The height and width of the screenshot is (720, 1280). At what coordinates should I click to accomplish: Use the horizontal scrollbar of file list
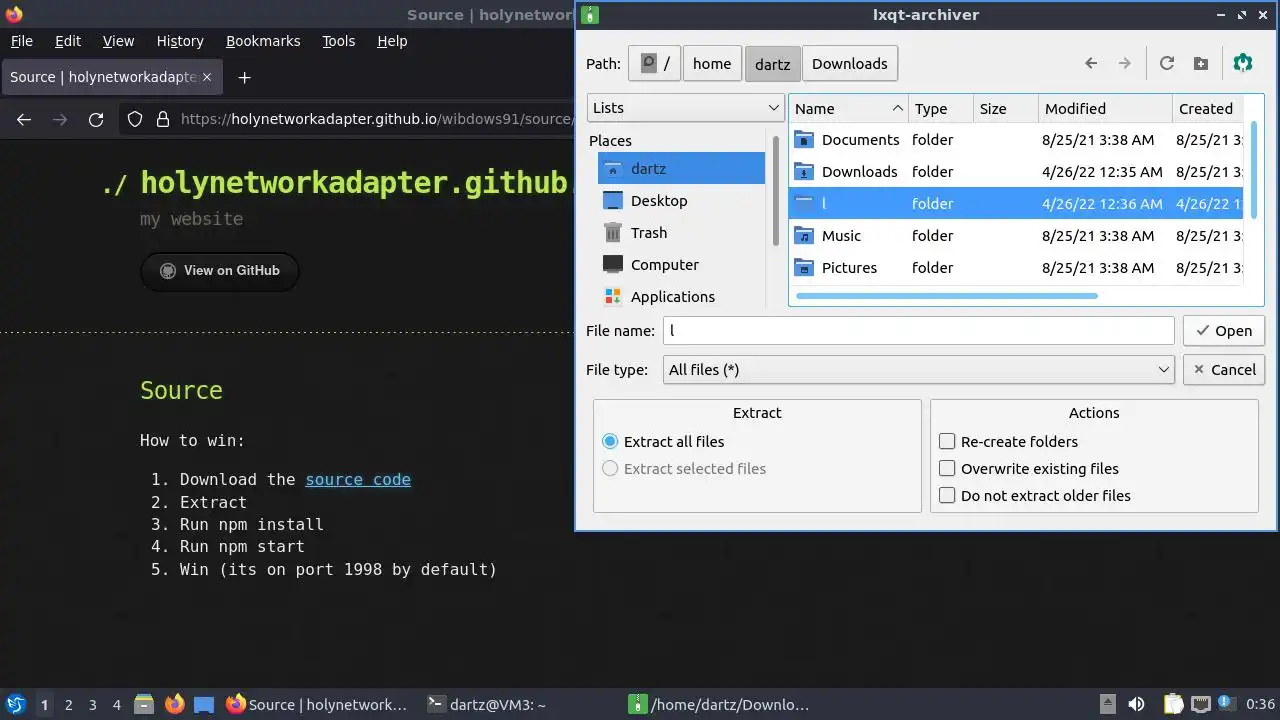(947, 296)
